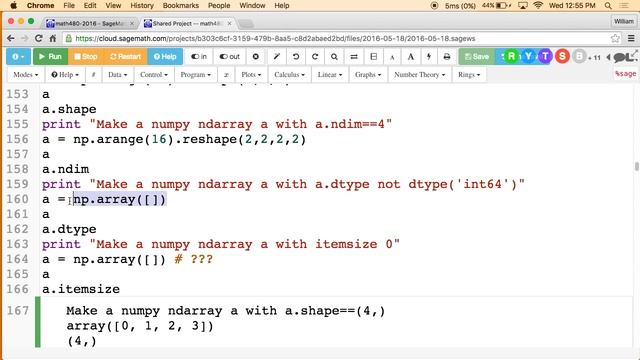Click the gray B user avatar

[x=579, y=56]
